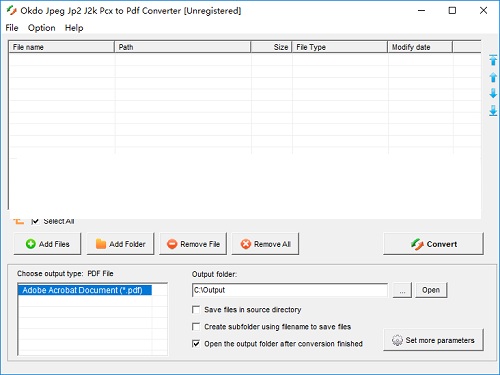Click Remove File button
500x375 pixels.
pos(193,244)
